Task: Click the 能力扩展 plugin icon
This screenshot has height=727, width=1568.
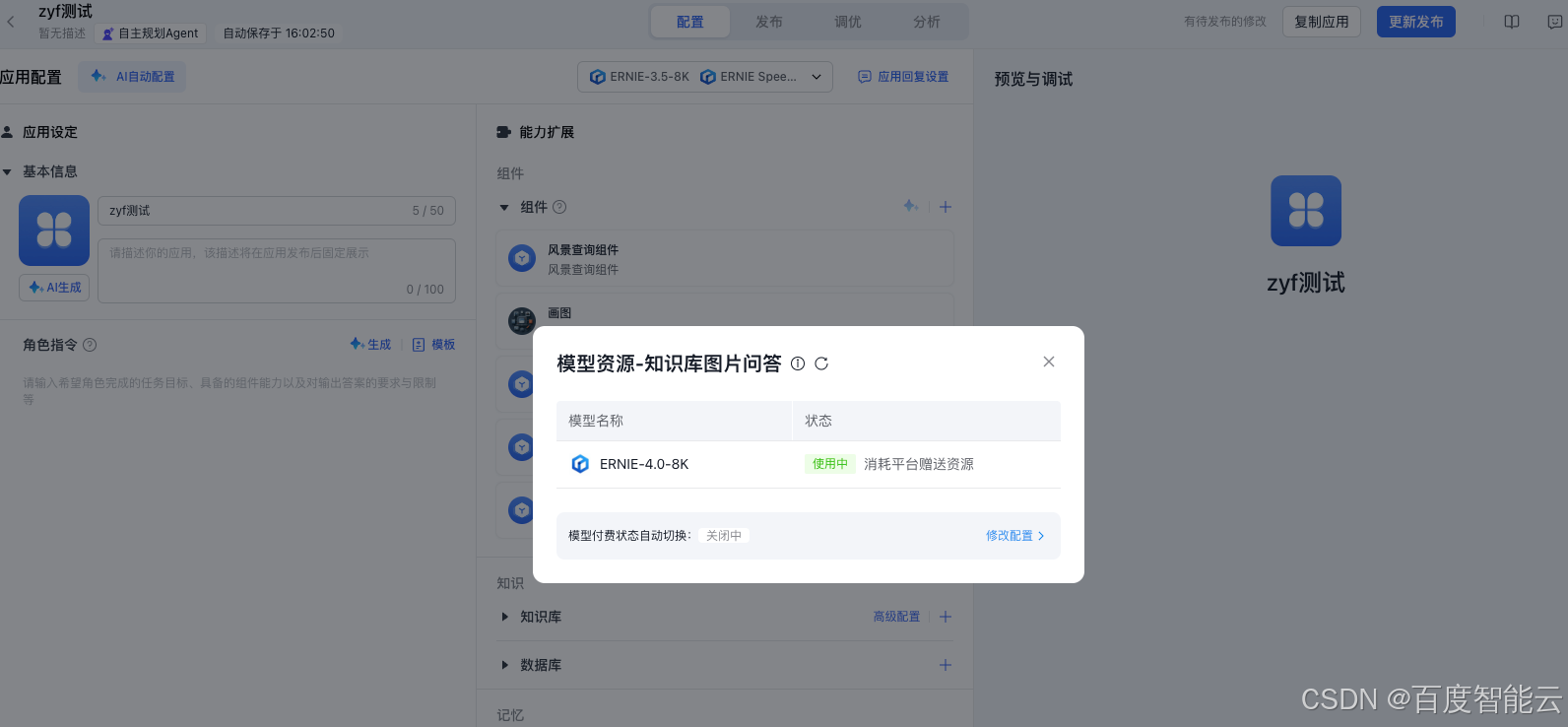Action: [503, 132]
